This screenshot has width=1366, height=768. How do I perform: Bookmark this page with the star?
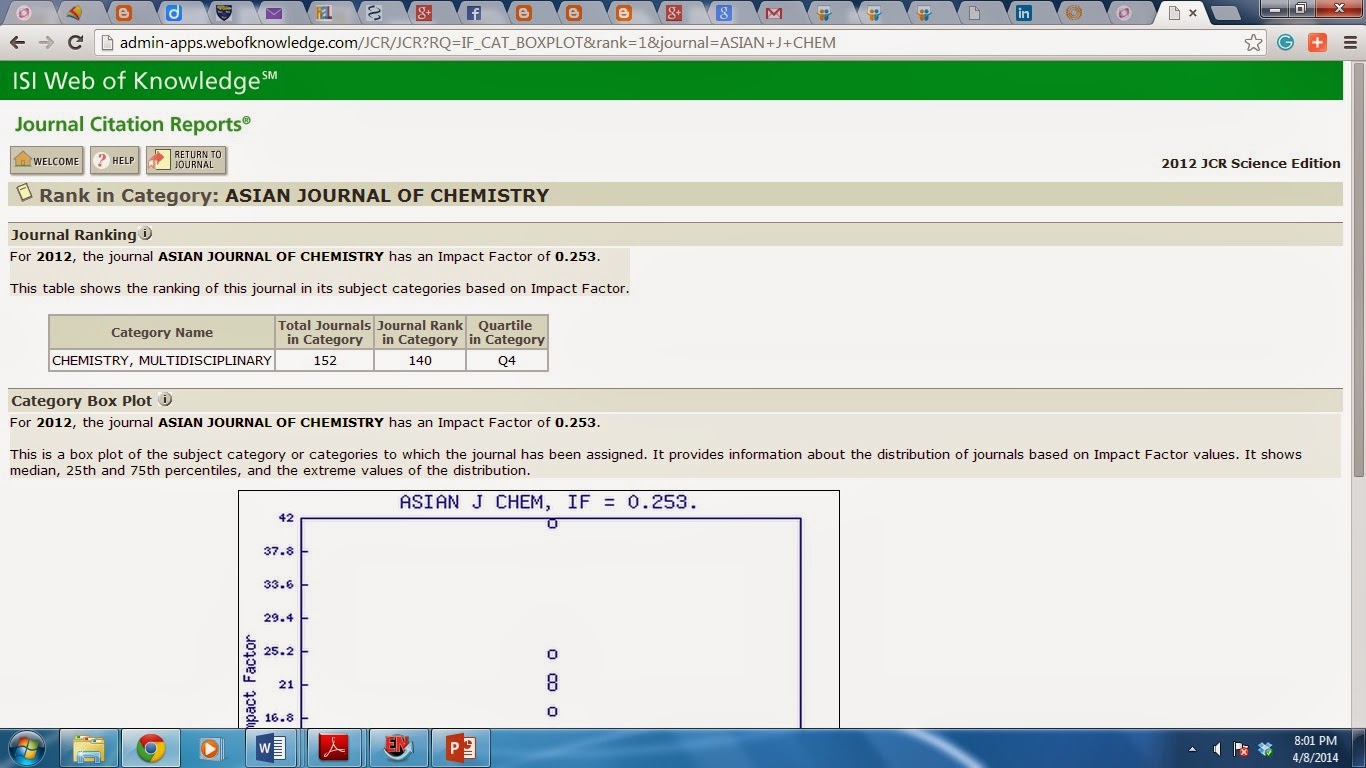(1254, 43)
